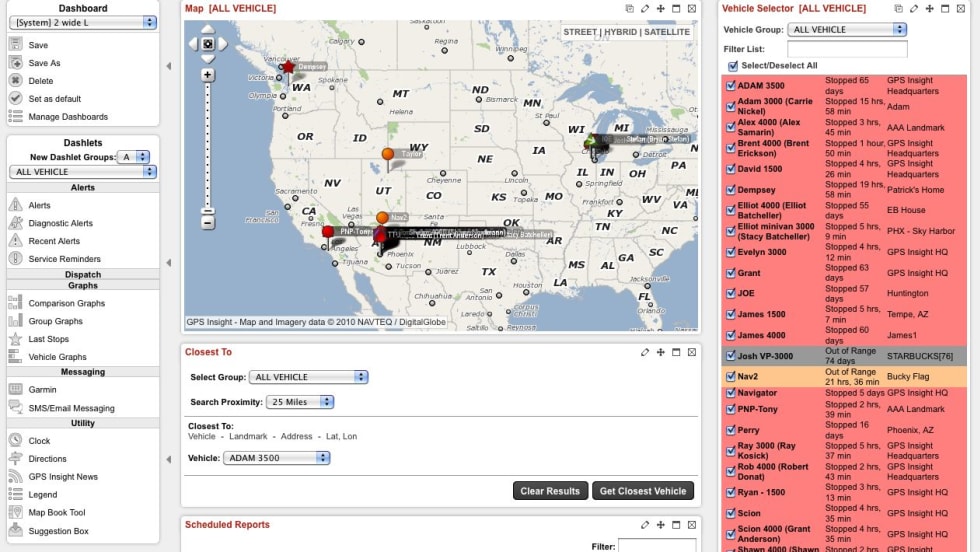Click the Save icon in Dashboard panel
This screenshot has height=552, width=980.
[16, 45]
